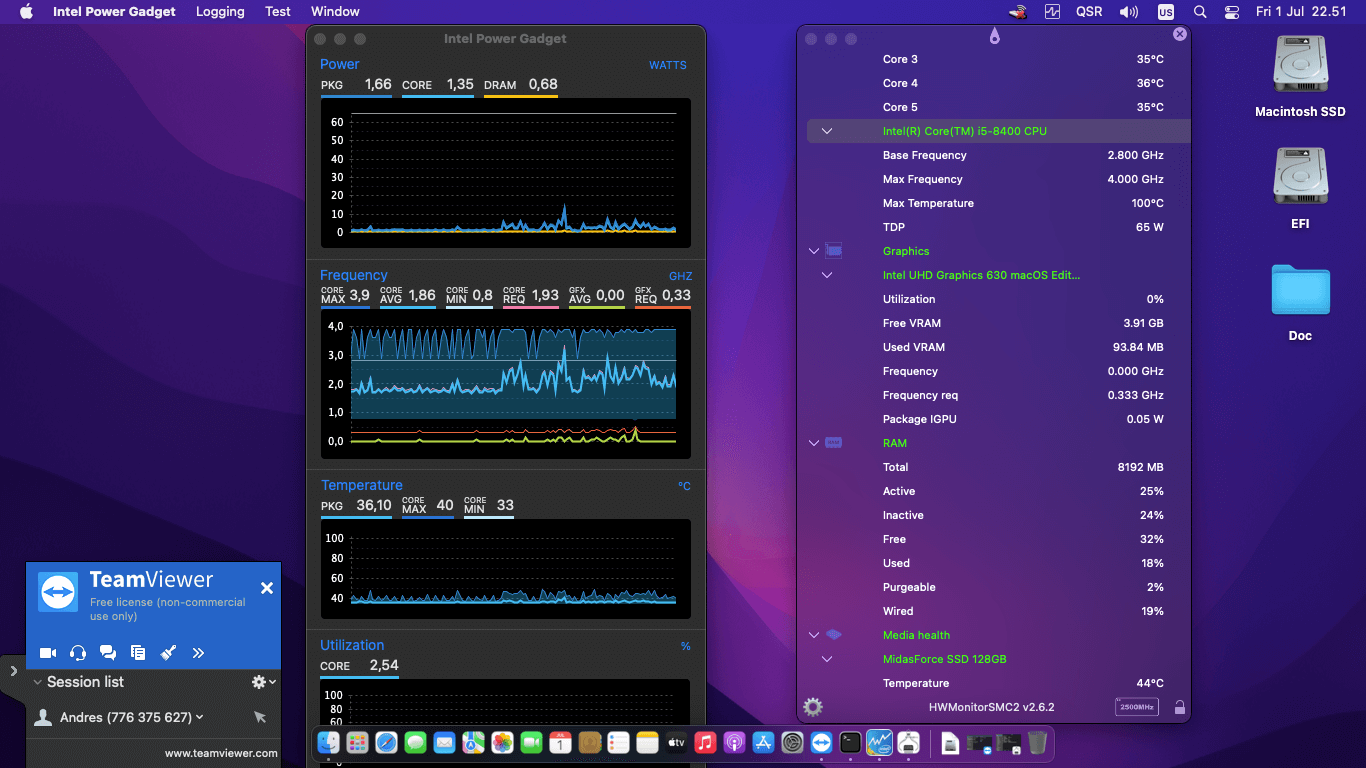Click the Utilization CORE value 2,54
The width and height of the screenshot is (1366, 768).
(x=384, y=665)
